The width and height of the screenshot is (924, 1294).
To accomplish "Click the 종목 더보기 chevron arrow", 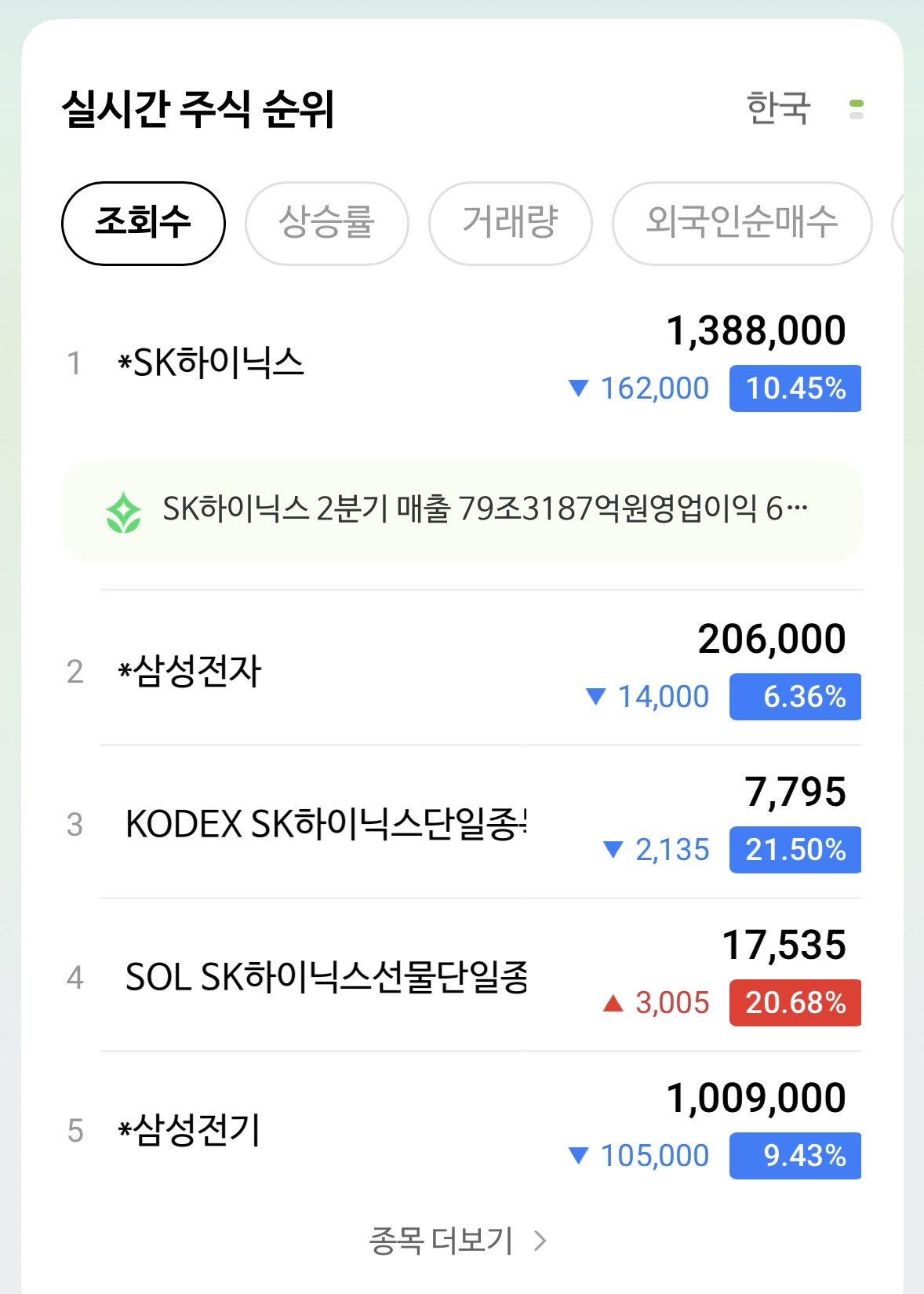I will (x=540, y=1241).
